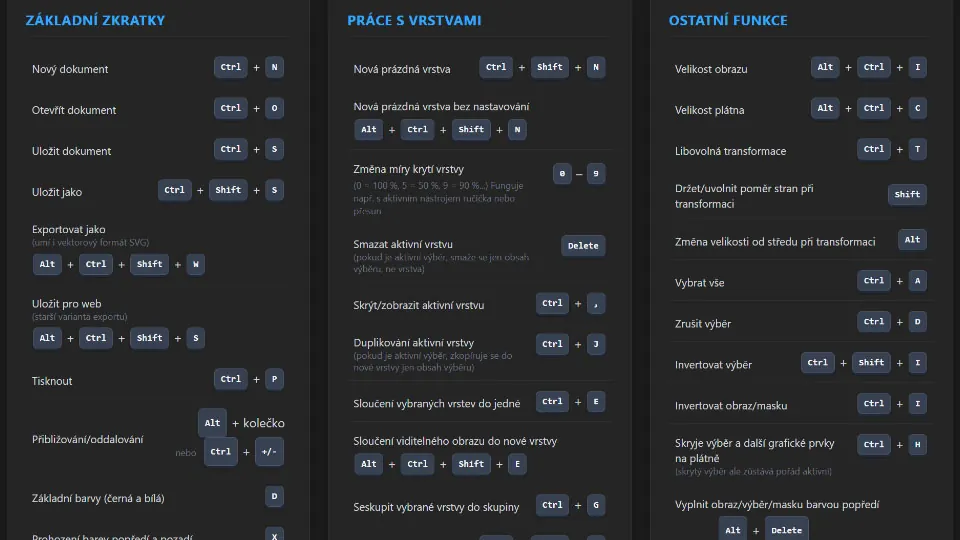This screenshot has width=960, height=540.
Task: Click the J key beside Duplikování aktivní vrstvy
Action: pyautogui.click(x=596, y=345)
